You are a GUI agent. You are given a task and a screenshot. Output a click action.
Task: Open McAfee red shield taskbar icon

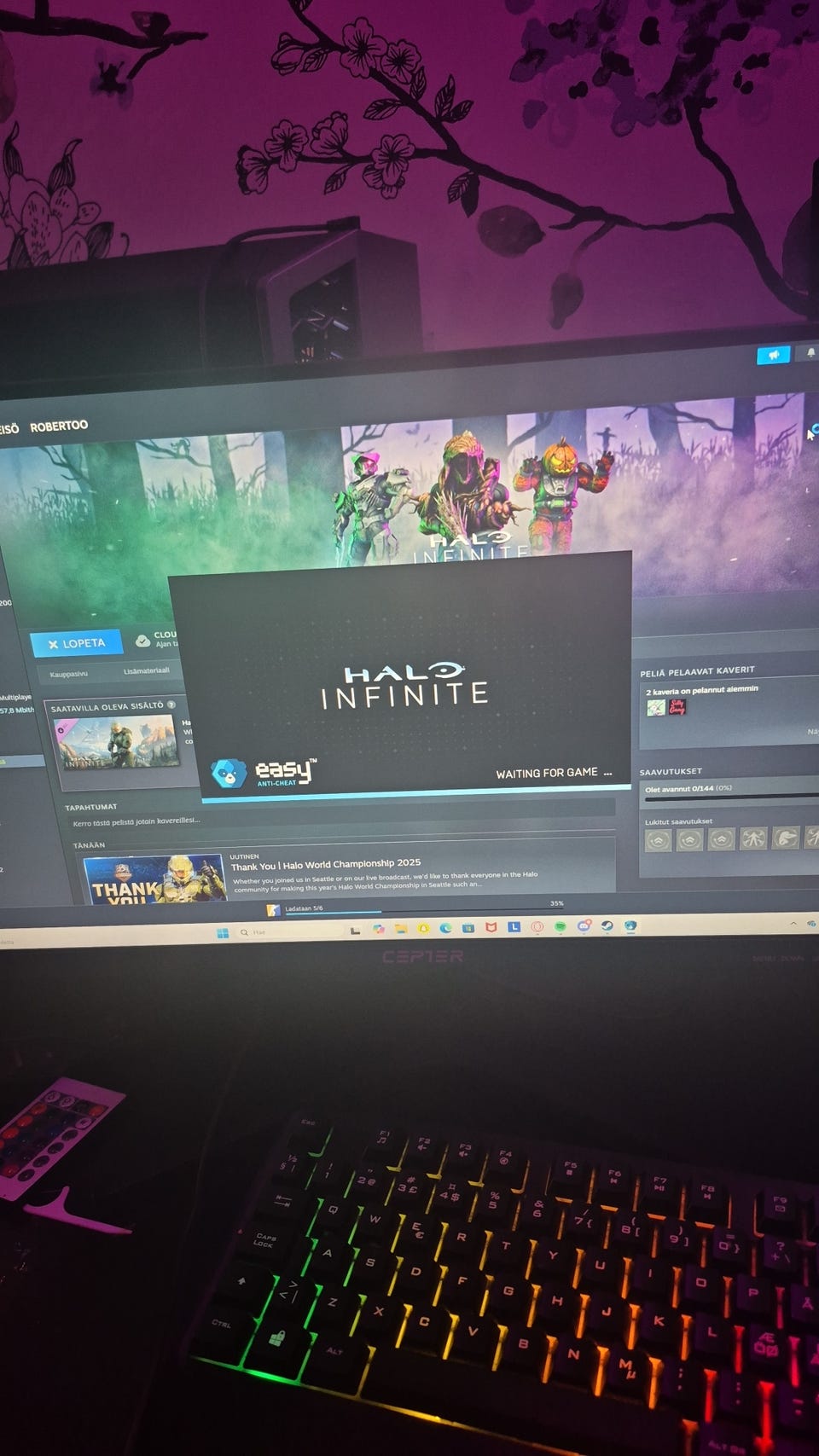[x=491, y=927]
